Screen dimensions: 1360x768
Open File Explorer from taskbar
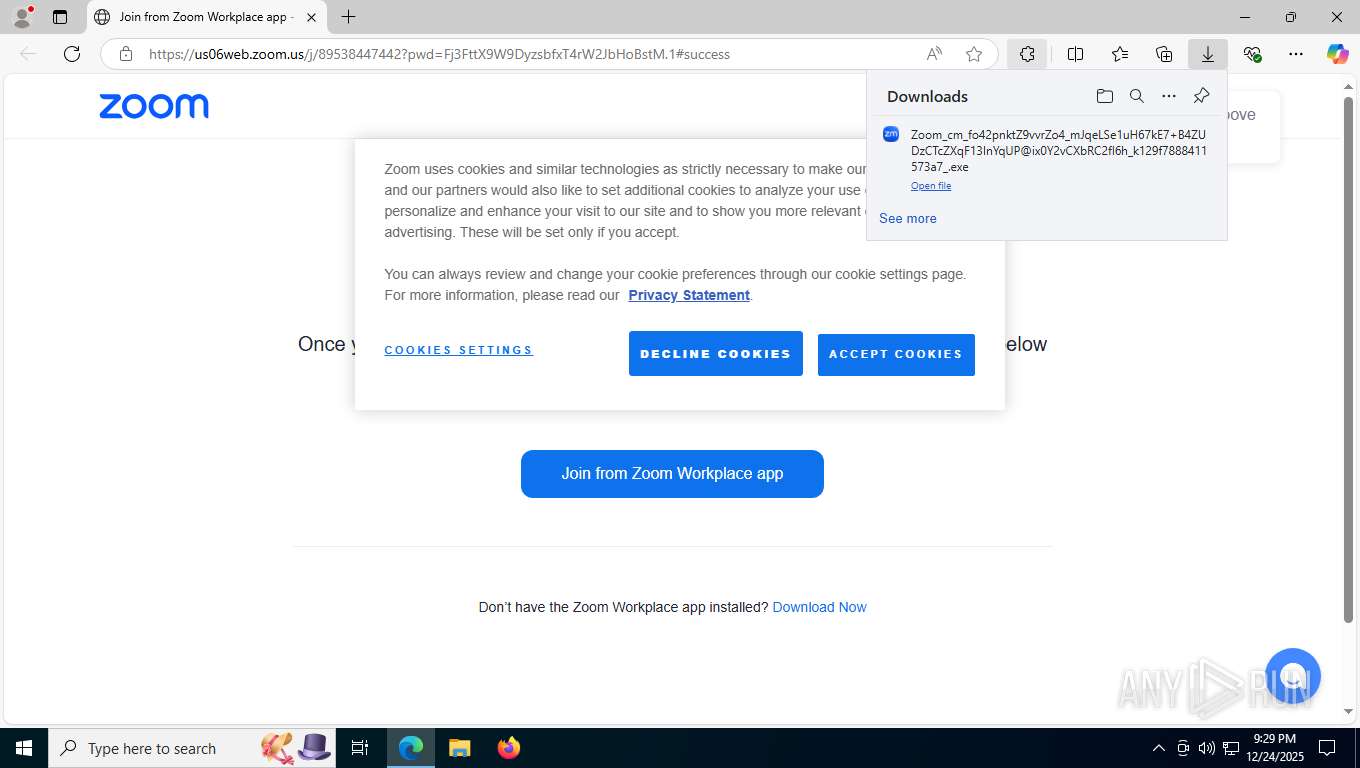coord(459,748)
